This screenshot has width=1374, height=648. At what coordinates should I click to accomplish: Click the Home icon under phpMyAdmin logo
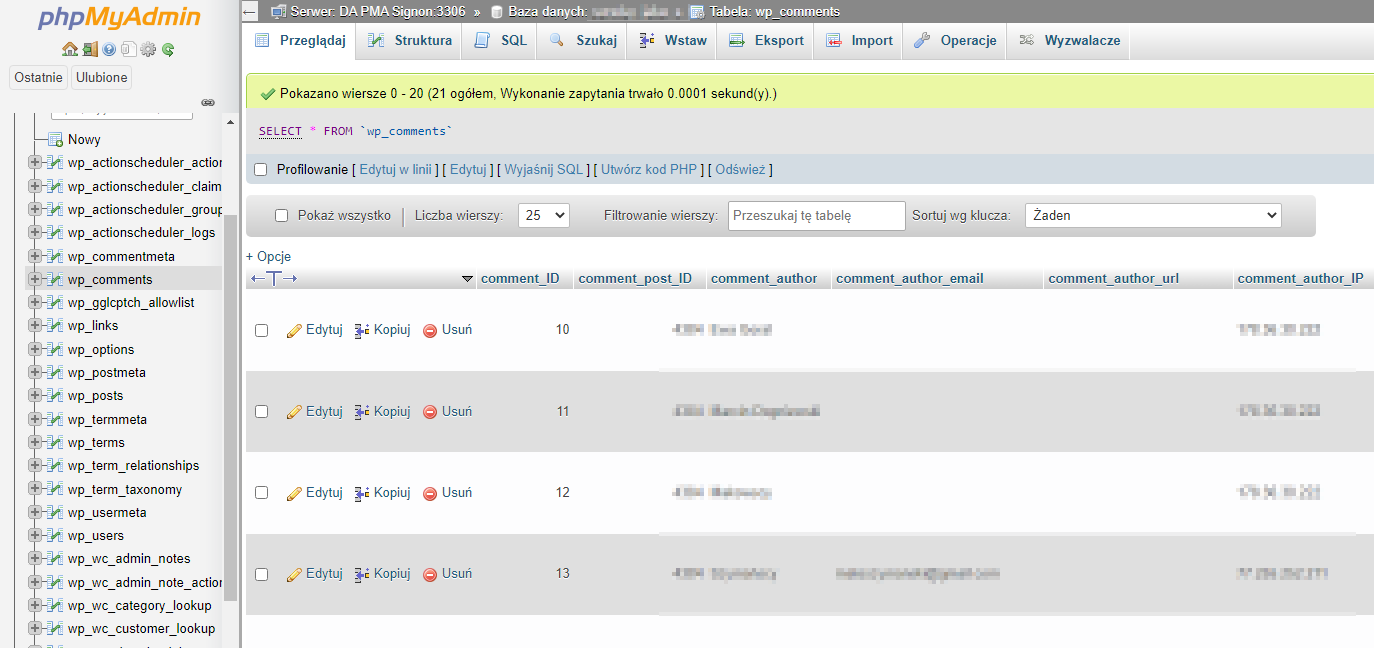click(69, 49)
